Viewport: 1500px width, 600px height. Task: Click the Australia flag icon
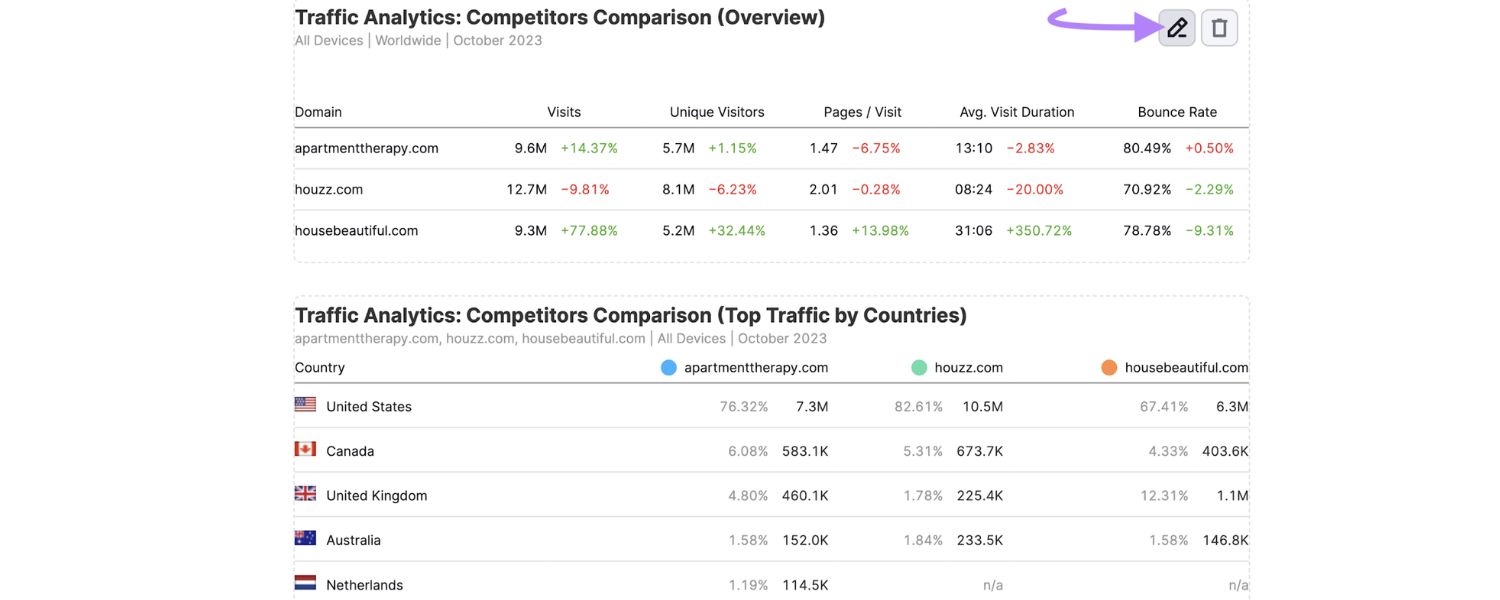(x=305, y=537)
